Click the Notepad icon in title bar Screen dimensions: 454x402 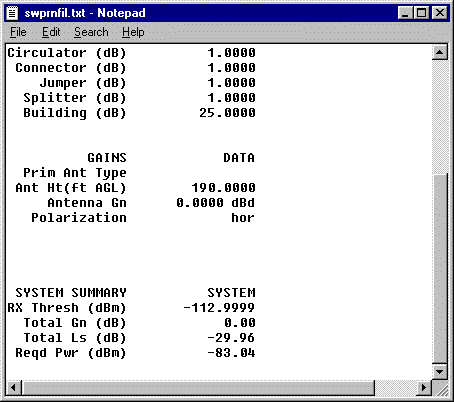(x=13, y=13)
